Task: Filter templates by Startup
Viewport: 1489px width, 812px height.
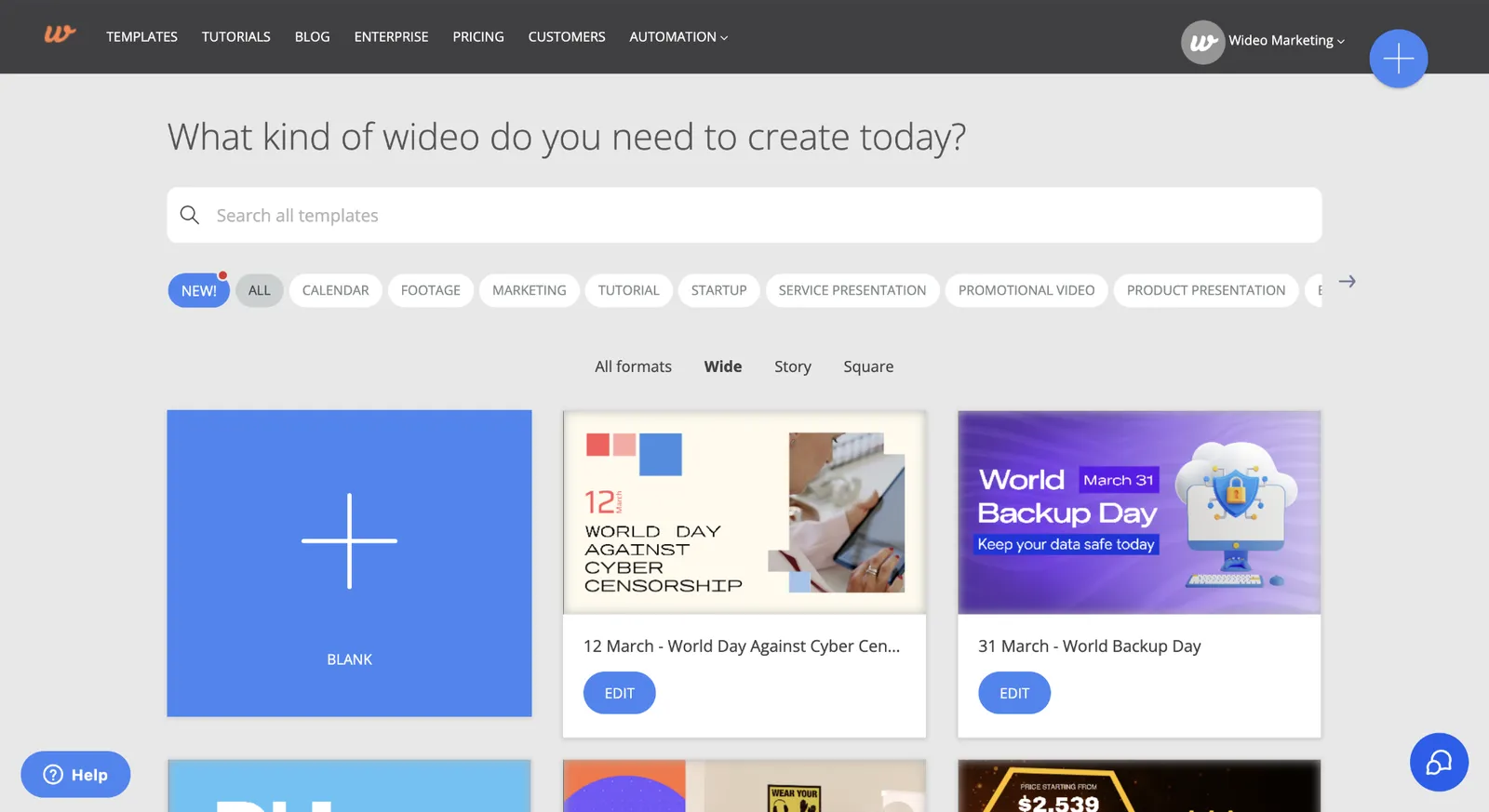Action: (x=719, y=290)
